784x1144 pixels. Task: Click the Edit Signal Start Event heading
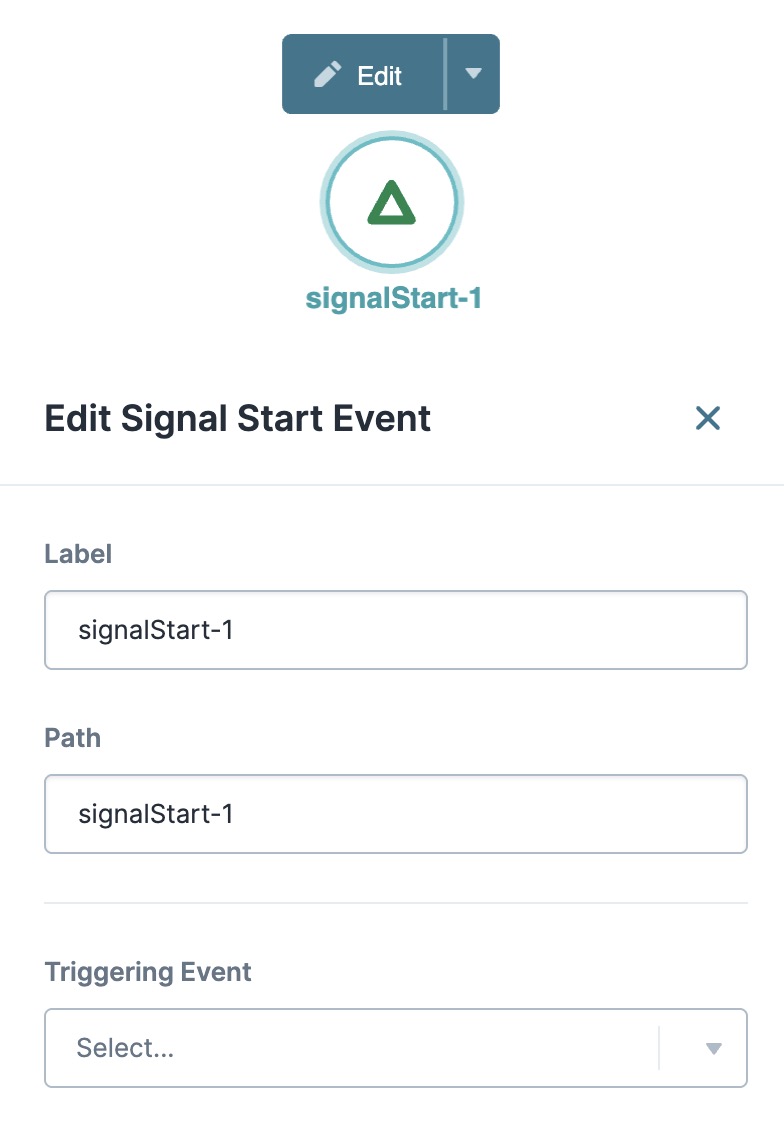[x=236, y=418]
